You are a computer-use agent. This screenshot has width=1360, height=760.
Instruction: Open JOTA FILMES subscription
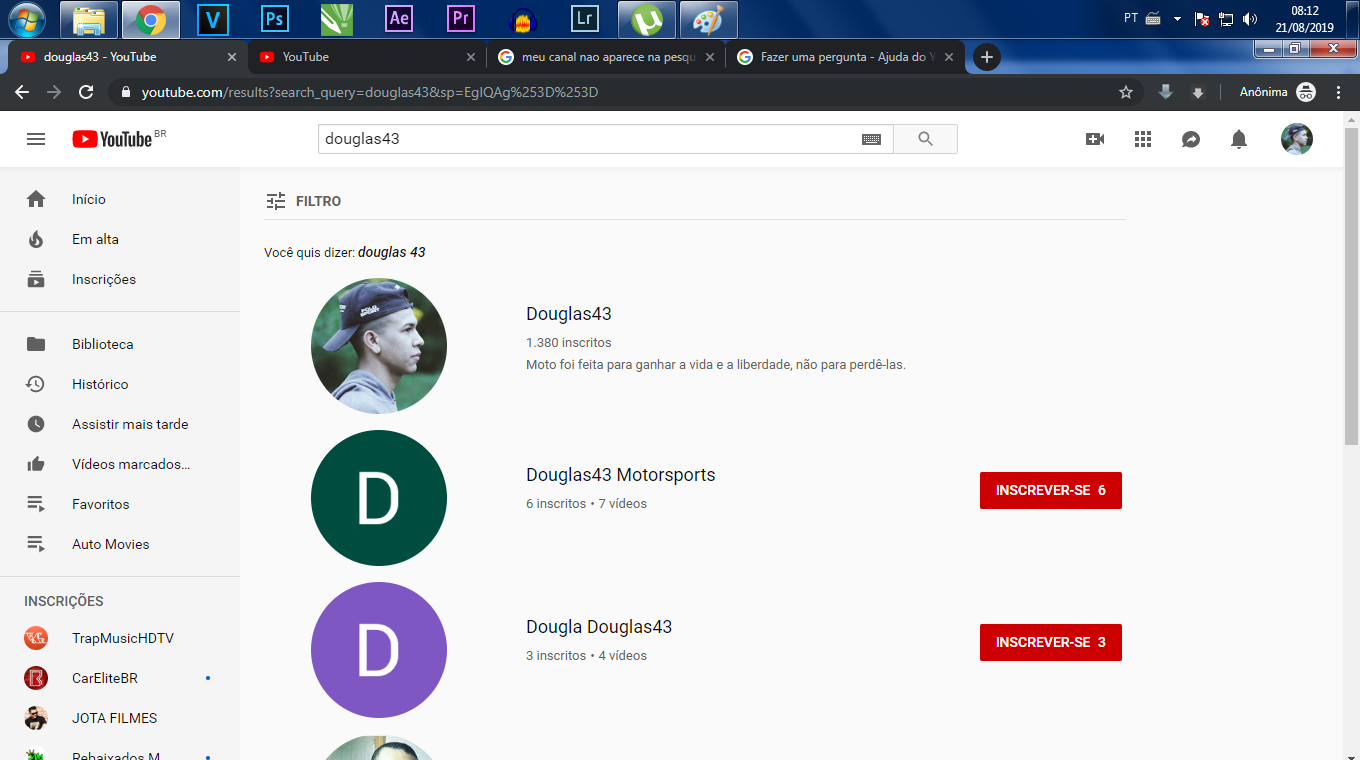[x=120, y=718]
